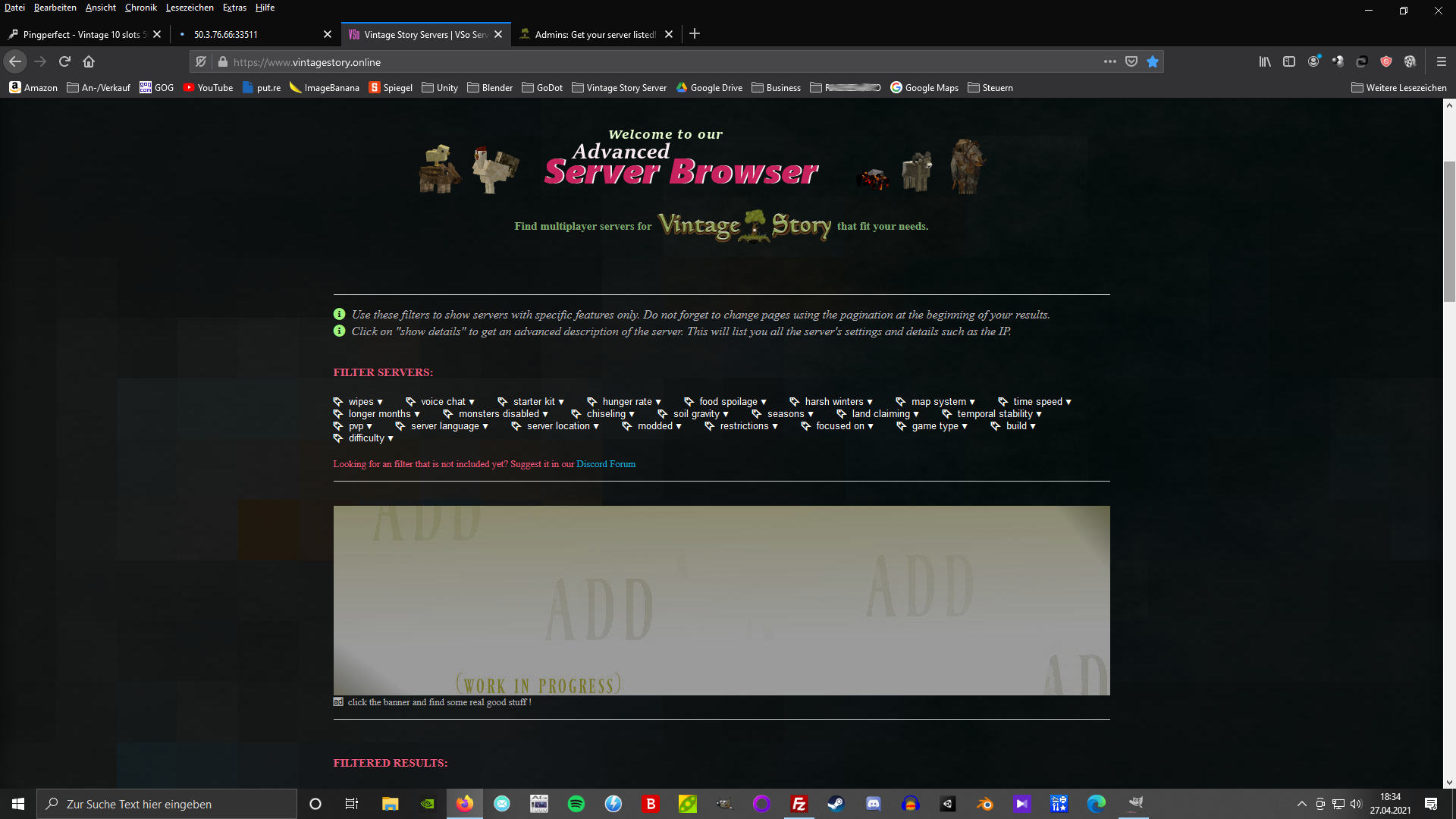
Task: Open Discord taskbar icon
Action: tap(873, 804)
